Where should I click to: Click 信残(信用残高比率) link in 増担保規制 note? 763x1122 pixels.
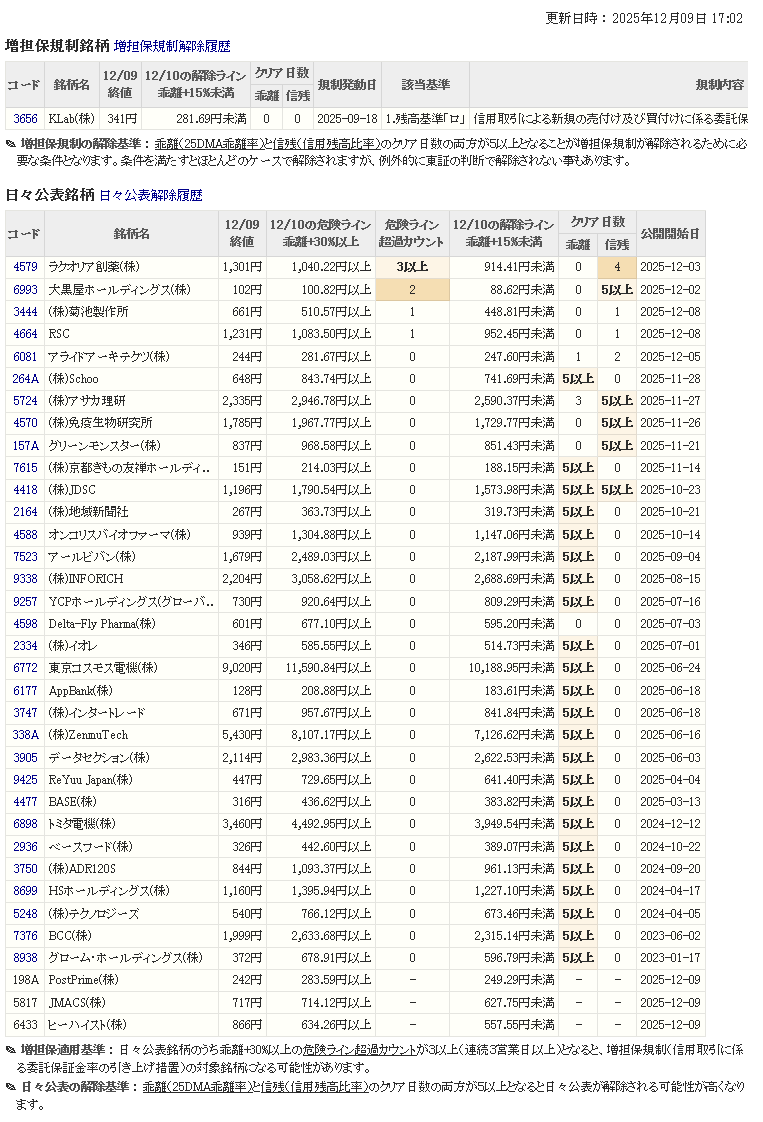pos(325,144)
